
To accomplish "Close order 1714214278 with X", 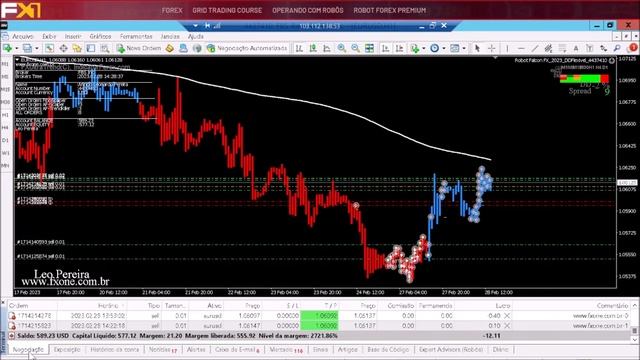I will (x=507, y=316).
